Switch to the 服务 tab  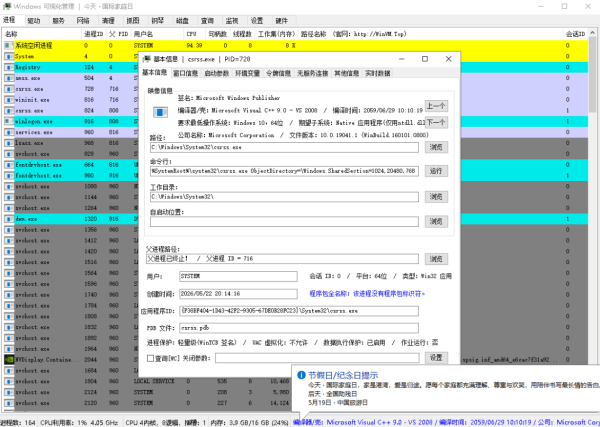coord(58,21)
